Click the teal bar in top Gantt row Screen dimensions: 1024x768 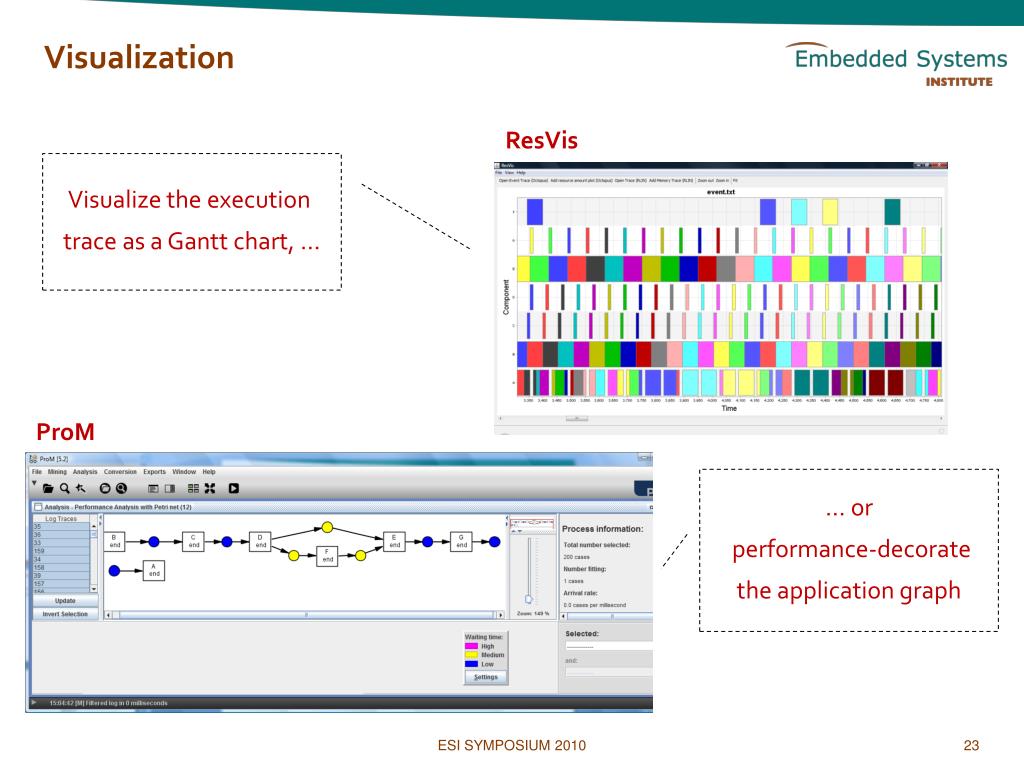(892, 212)
